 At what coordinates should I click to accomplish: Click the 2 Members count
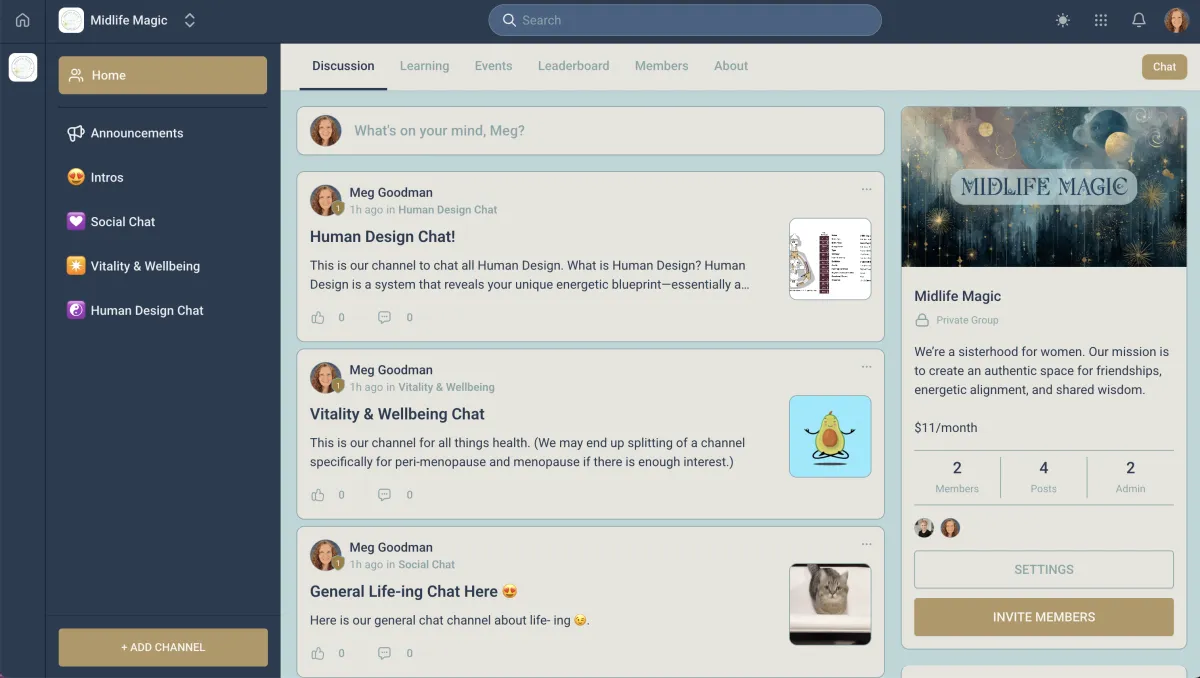tap(957, 476)
